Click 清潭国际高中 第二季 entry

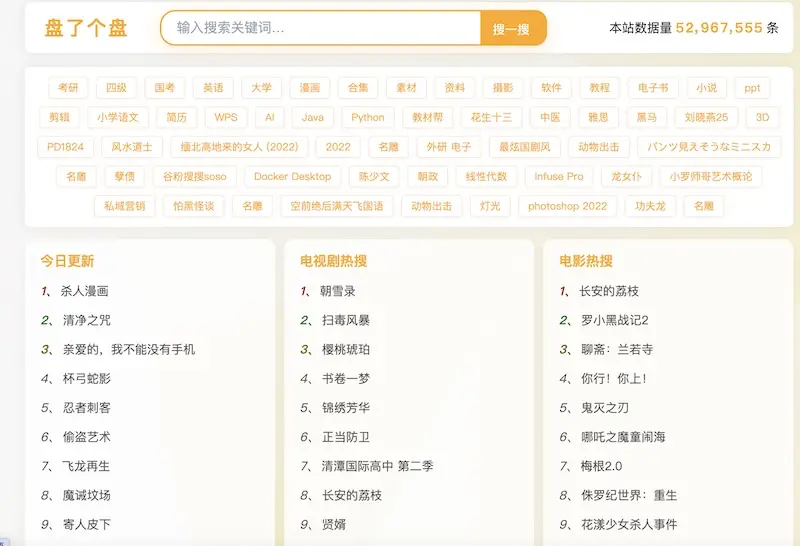pyautogui.click(x=378, y=465)
